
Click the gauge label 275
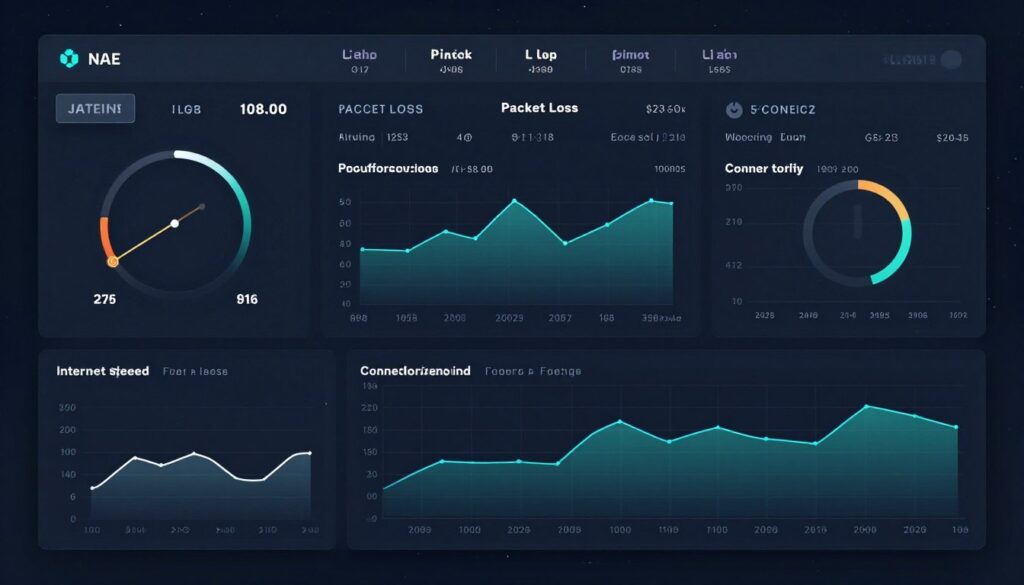tap(104, 299)
